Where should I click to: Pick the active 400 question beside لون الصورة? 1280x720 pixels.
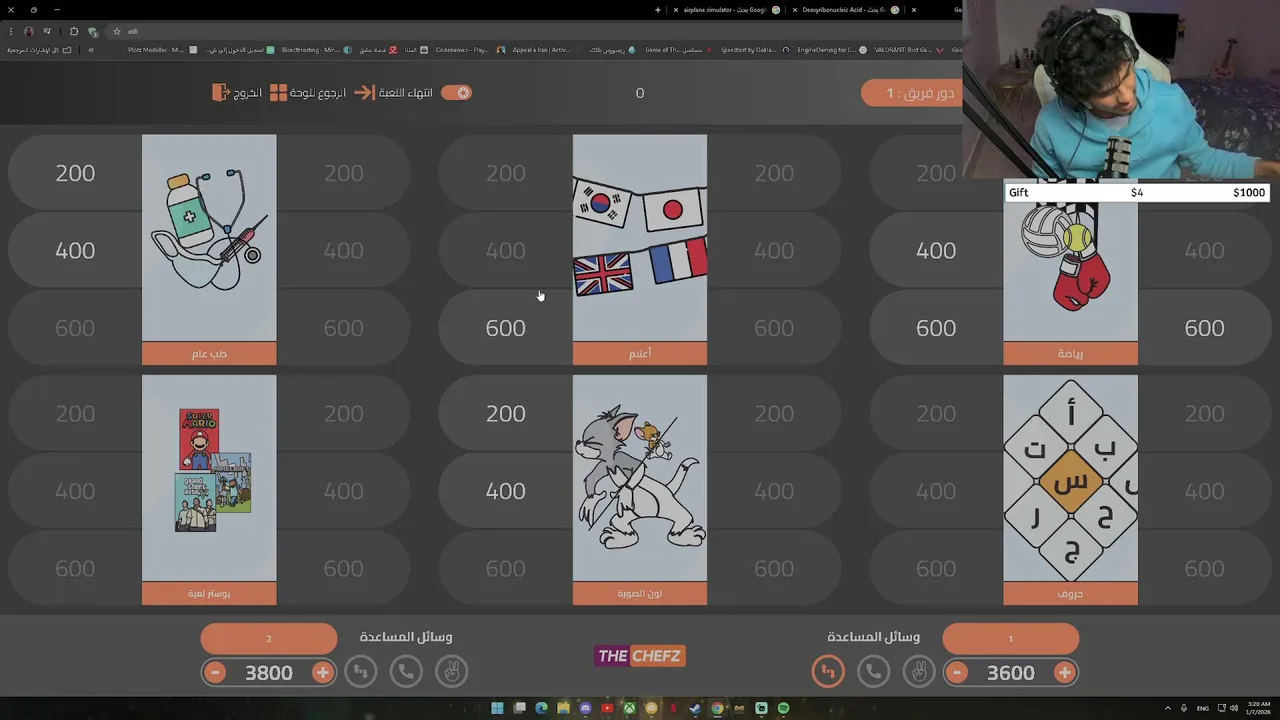point(505,491)
